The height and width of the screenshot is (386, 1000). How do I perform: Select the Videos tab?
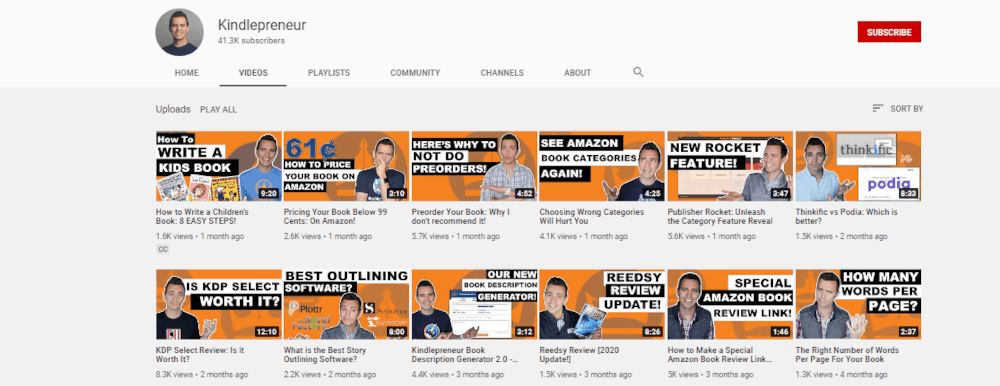pos(253,73)
